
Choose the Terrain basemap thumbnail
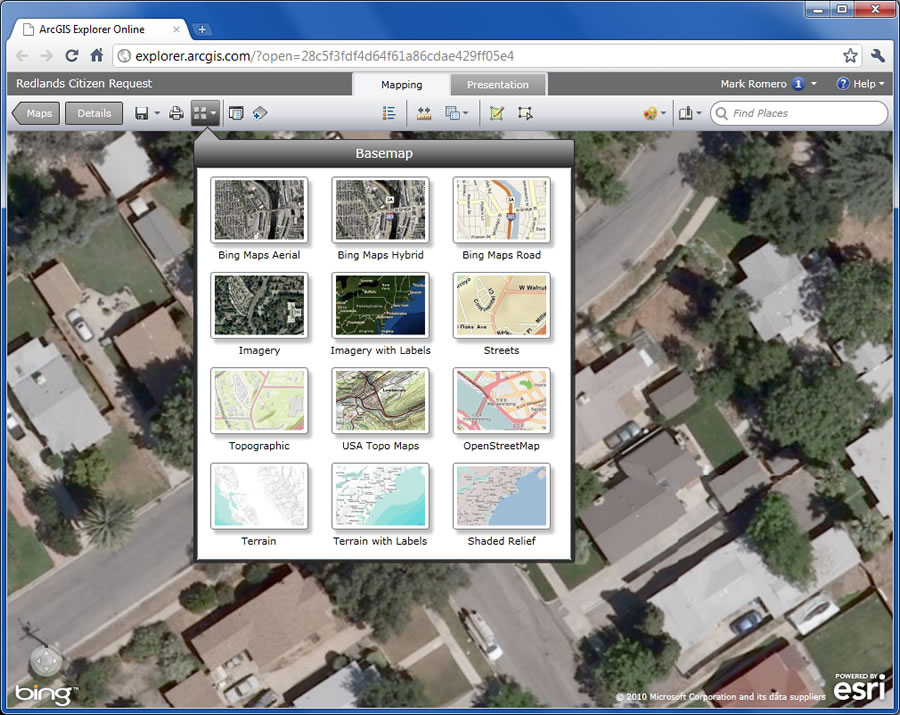259,496
